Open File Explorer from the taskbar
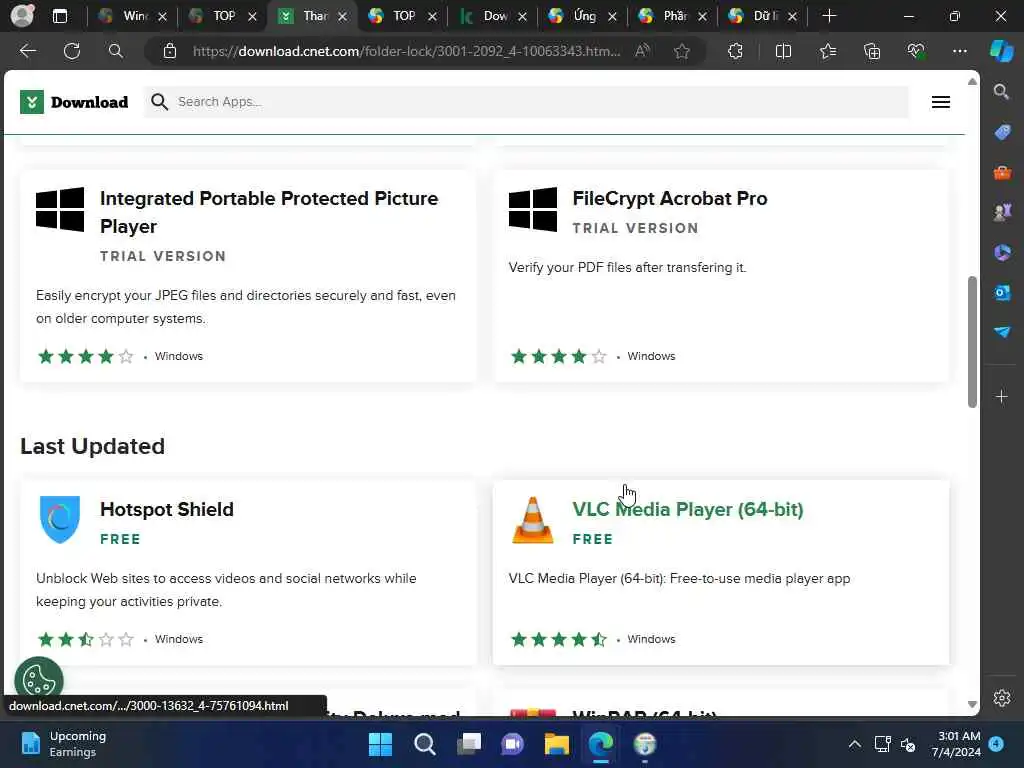Screen dimensions: 1024x768 (556, 744)
